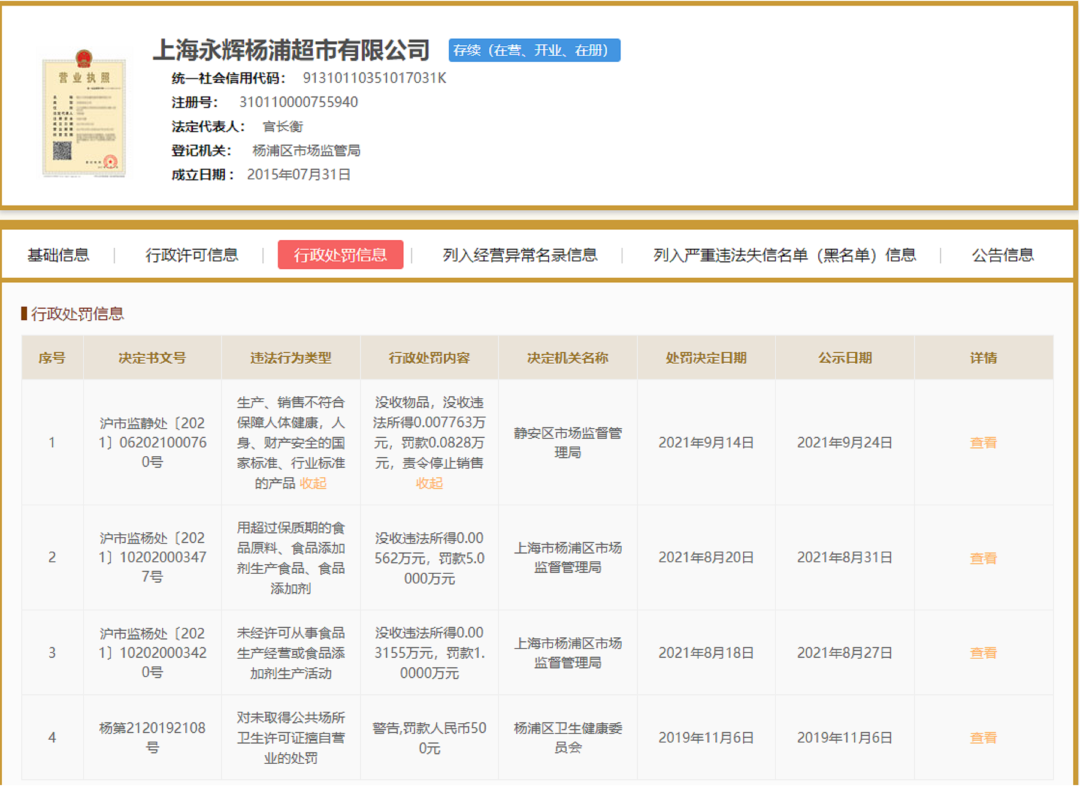Viewport: 1080px width, 786px height.
Task: Click publication date 2021年8月31日
Action: pos(845,558)
